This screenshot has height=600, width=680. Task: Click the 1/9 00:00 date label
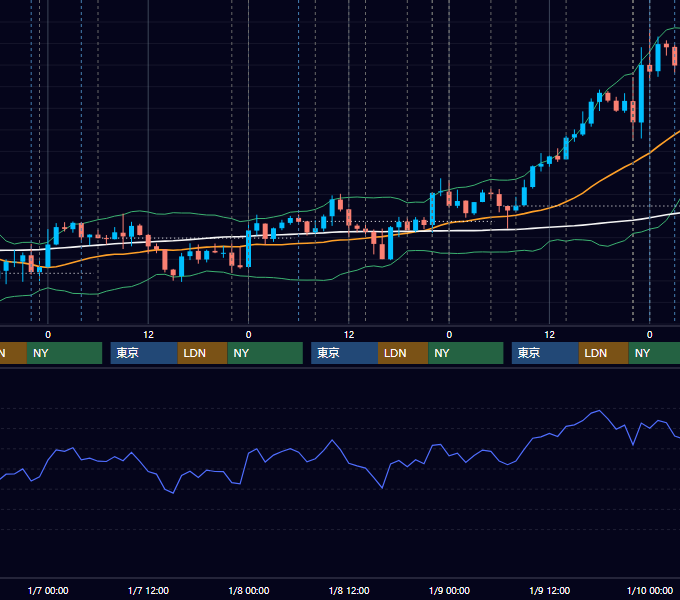click(449, 590)
